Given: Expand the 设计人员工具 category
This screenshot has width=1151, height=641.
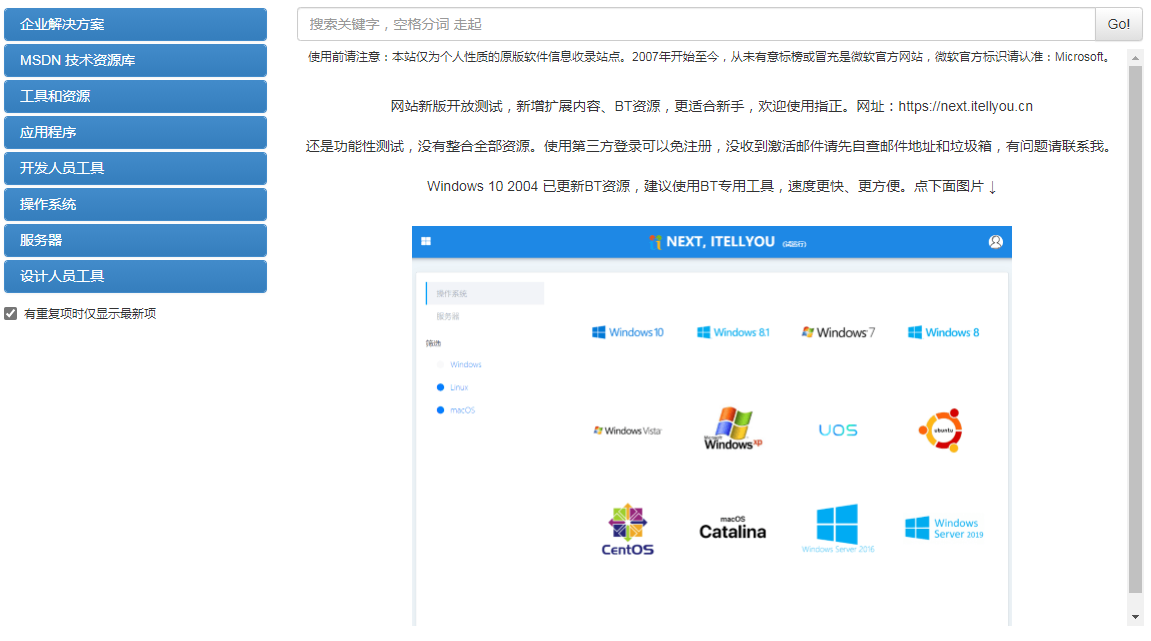Looking at the screenshot, I should [x=135, y=276].
